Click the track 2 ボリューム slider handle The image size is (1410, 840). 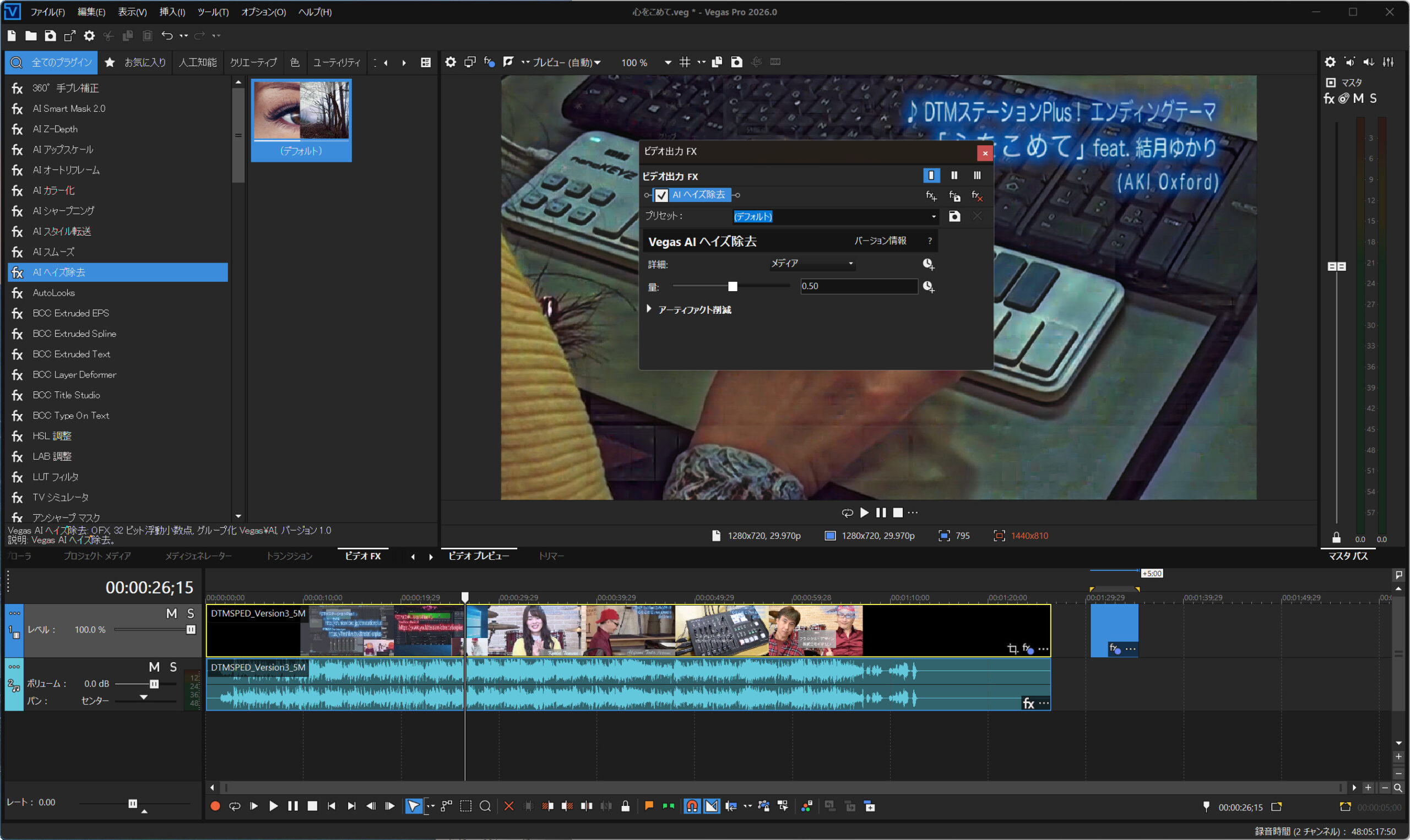[154, 684]
